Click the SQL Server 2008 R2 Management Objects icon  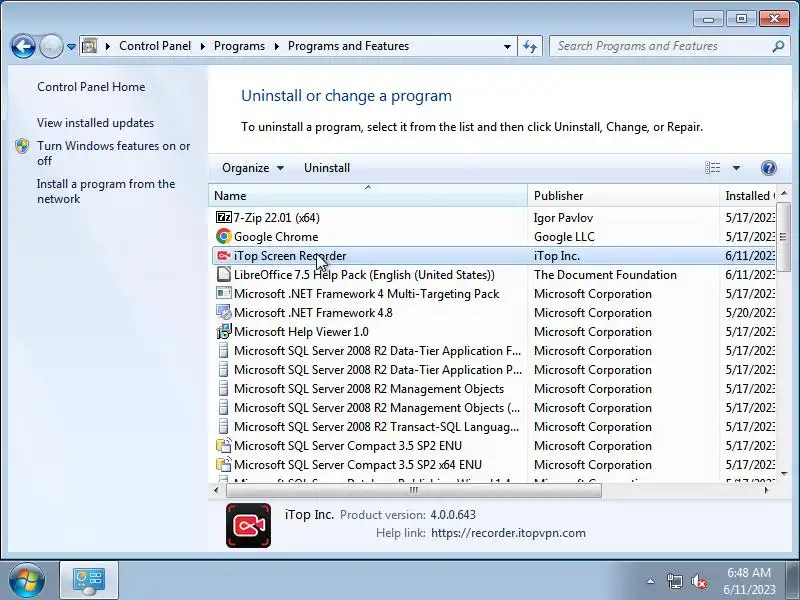pyautogui.click(x=223, y=388)
